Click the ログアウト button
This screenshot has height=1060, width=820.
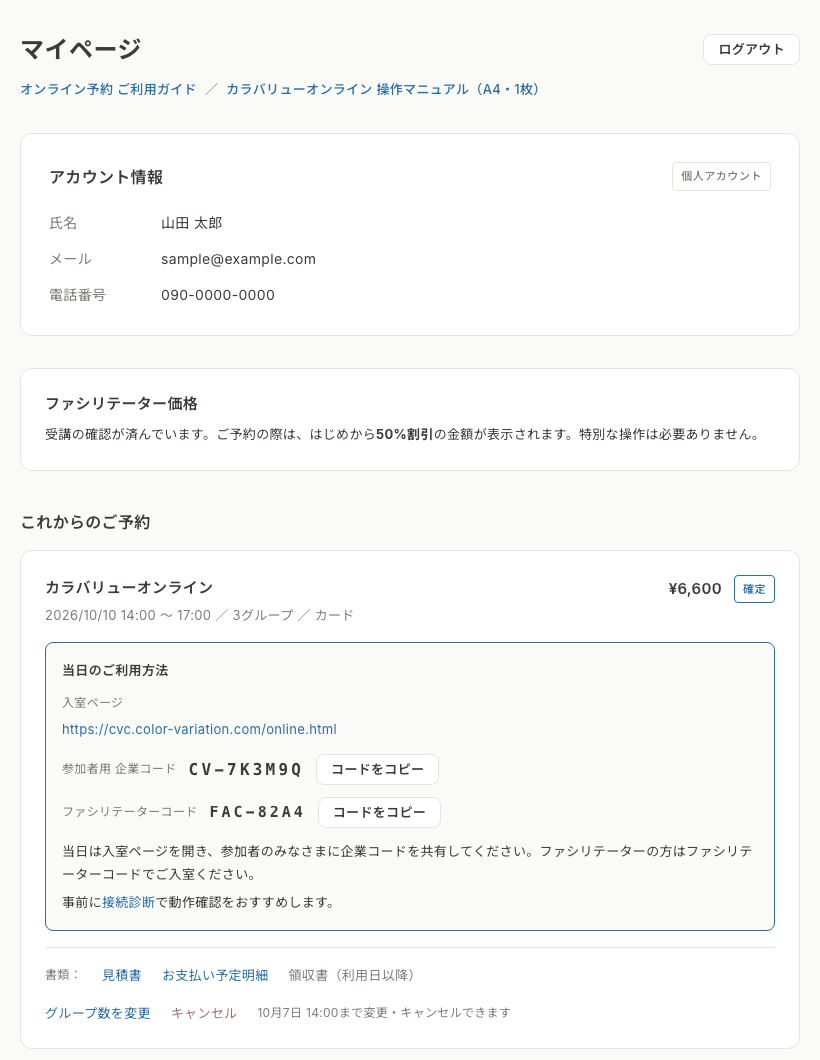pos(751,49)
